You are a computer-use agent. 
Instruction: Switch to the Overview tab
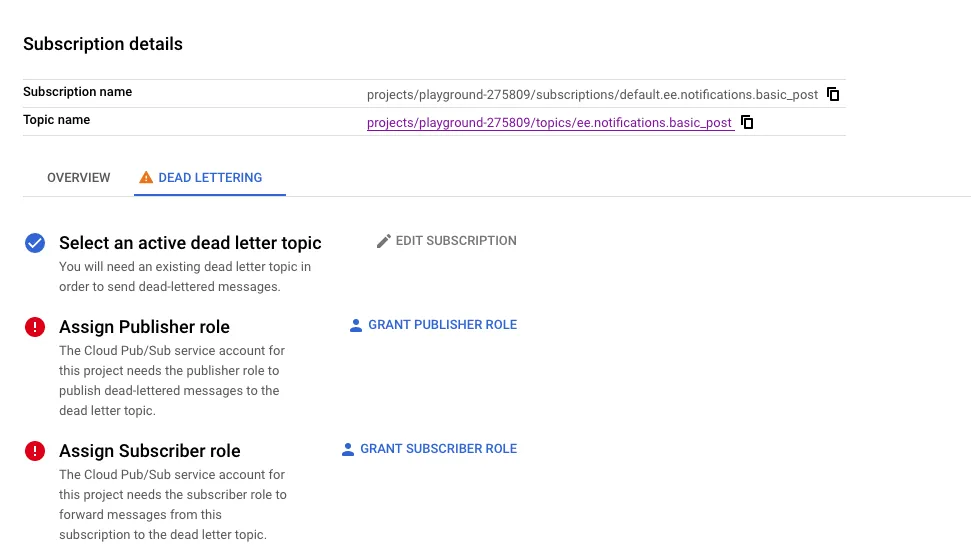tap(79, 178)
